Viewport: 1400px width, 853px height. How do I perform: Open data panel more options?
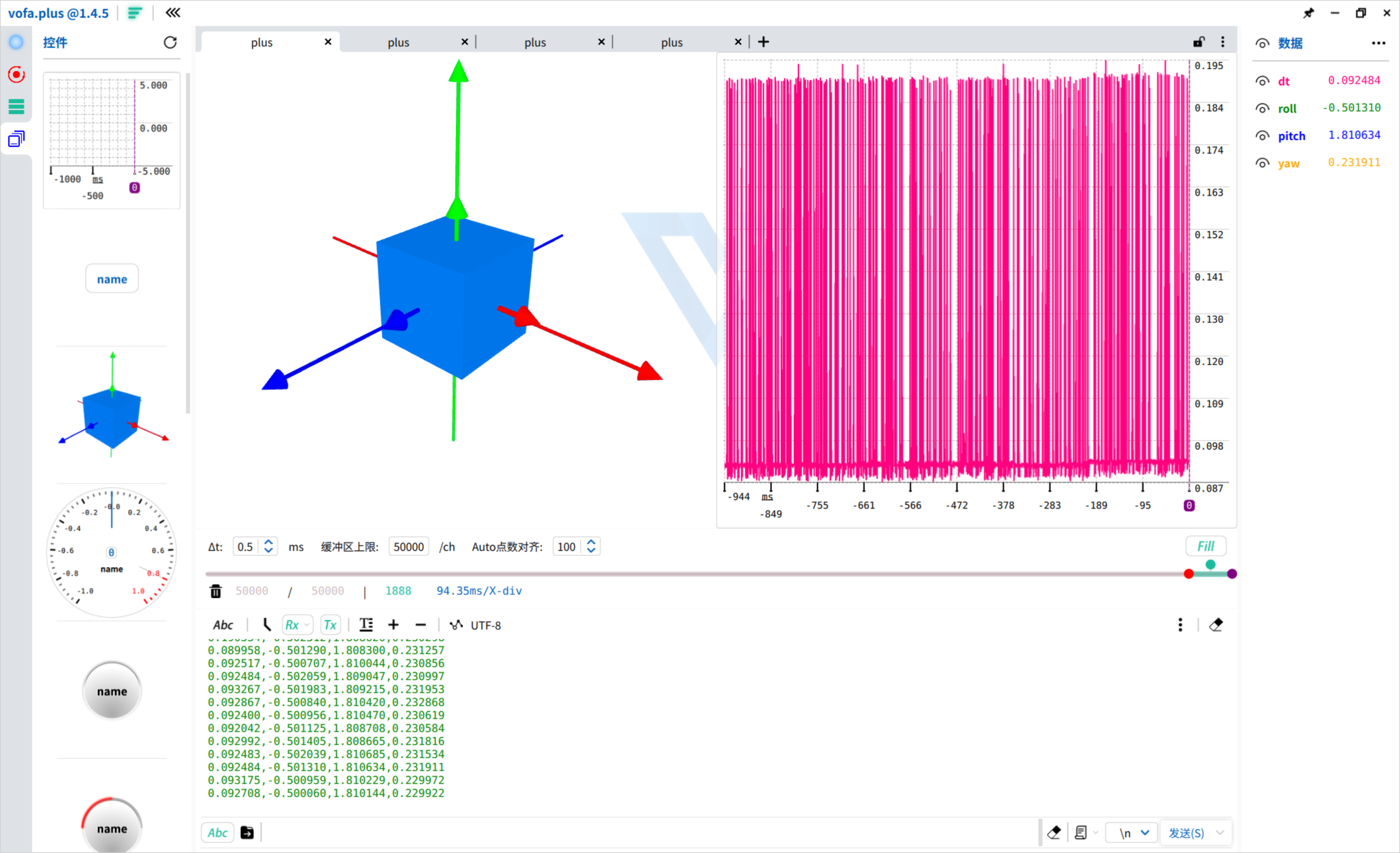[1378, 43]
